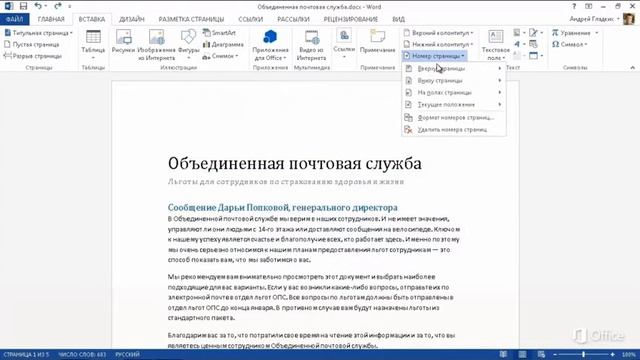Click the heading Сообщение Дарьи Попковой
Viewport: 640px width, 360px height.
[x=282, y=207]
